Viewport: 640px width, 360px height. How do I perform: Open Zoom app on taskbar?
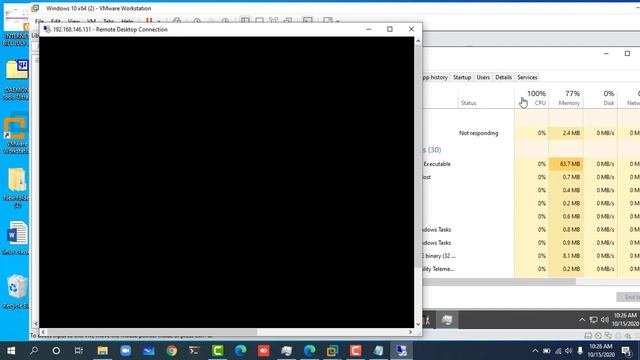pos(125,351)
